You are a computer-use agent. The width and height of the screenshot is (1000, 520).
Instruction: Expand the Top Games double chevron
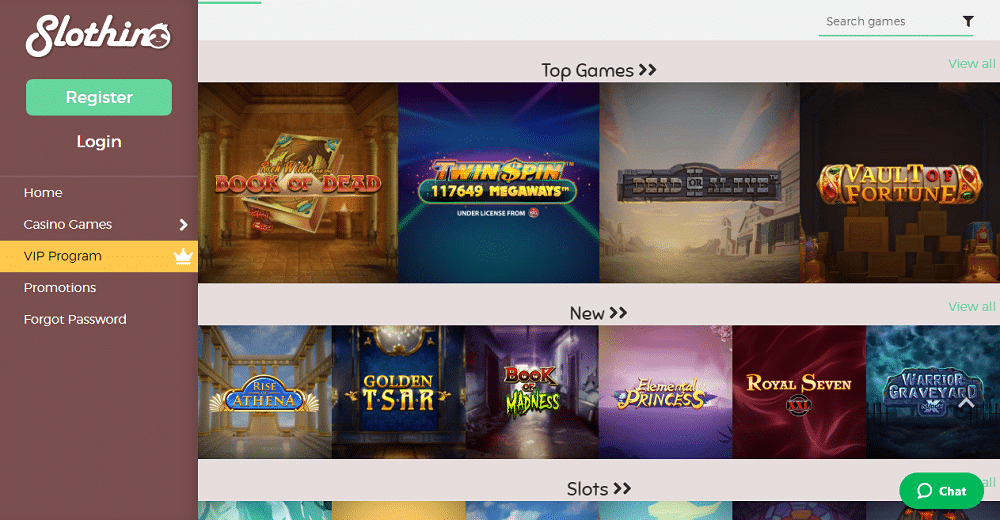point(647,70)
